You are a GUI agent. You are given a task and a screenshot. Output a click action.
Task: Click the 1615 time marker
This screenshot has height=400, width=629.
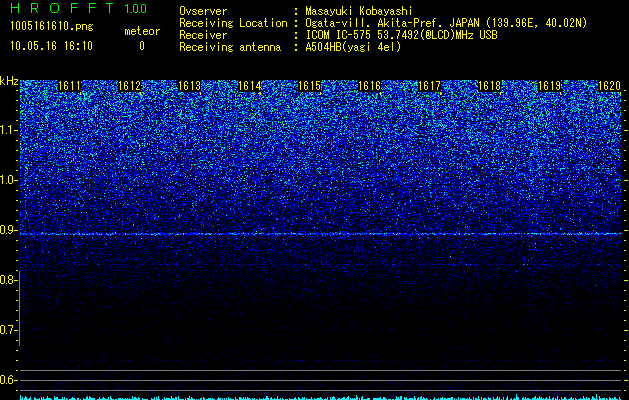(x=309, y=86)
